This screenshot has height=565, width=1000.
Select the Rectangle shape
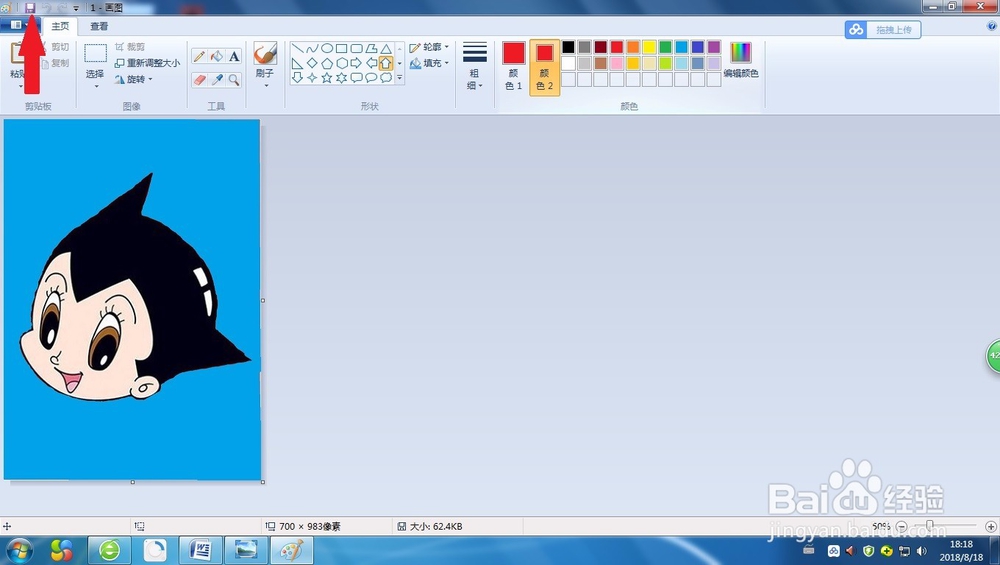coord(342,48)
